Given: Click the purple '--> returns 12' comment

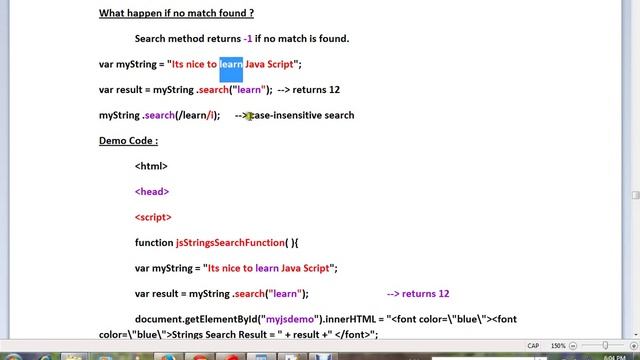Looking at the screenshot, I should [418, 294].
